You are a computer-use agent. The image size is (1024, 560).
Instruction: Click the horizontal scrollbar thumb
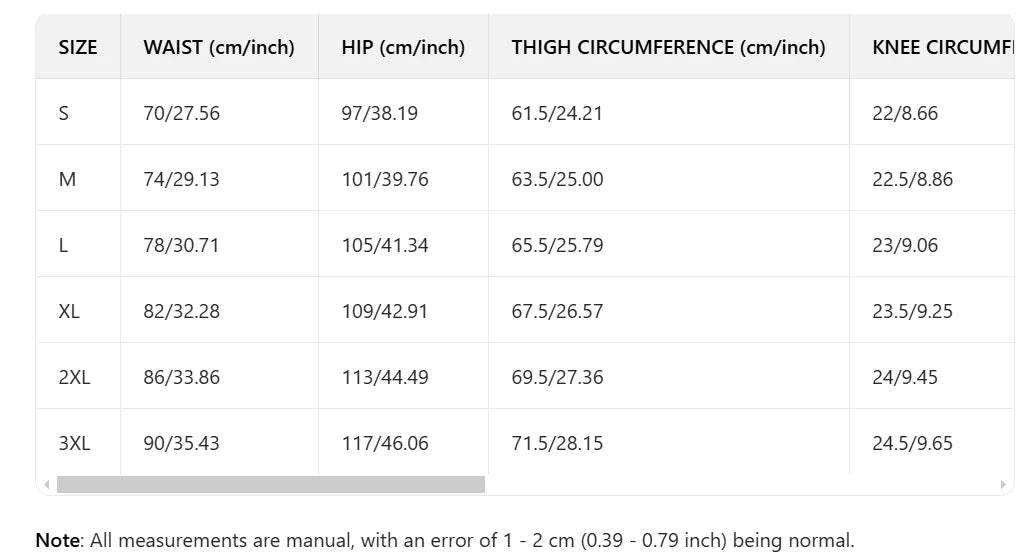point(270,485)
